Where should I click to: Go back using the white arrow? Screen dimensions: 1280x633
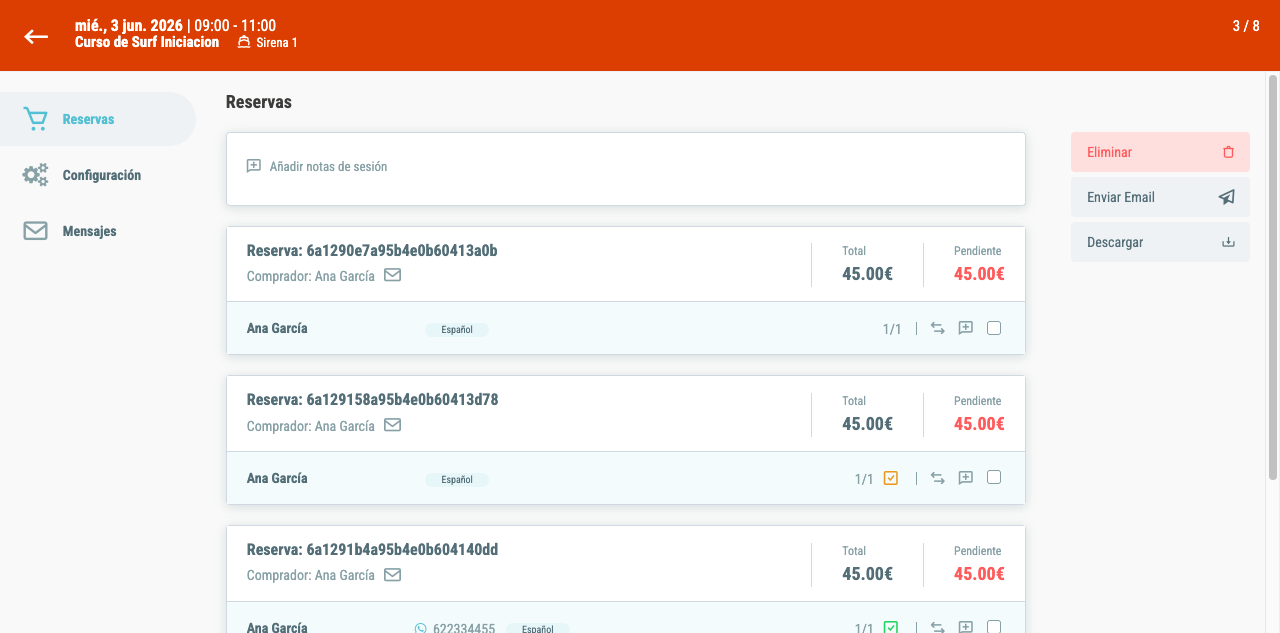coord(36,36)
